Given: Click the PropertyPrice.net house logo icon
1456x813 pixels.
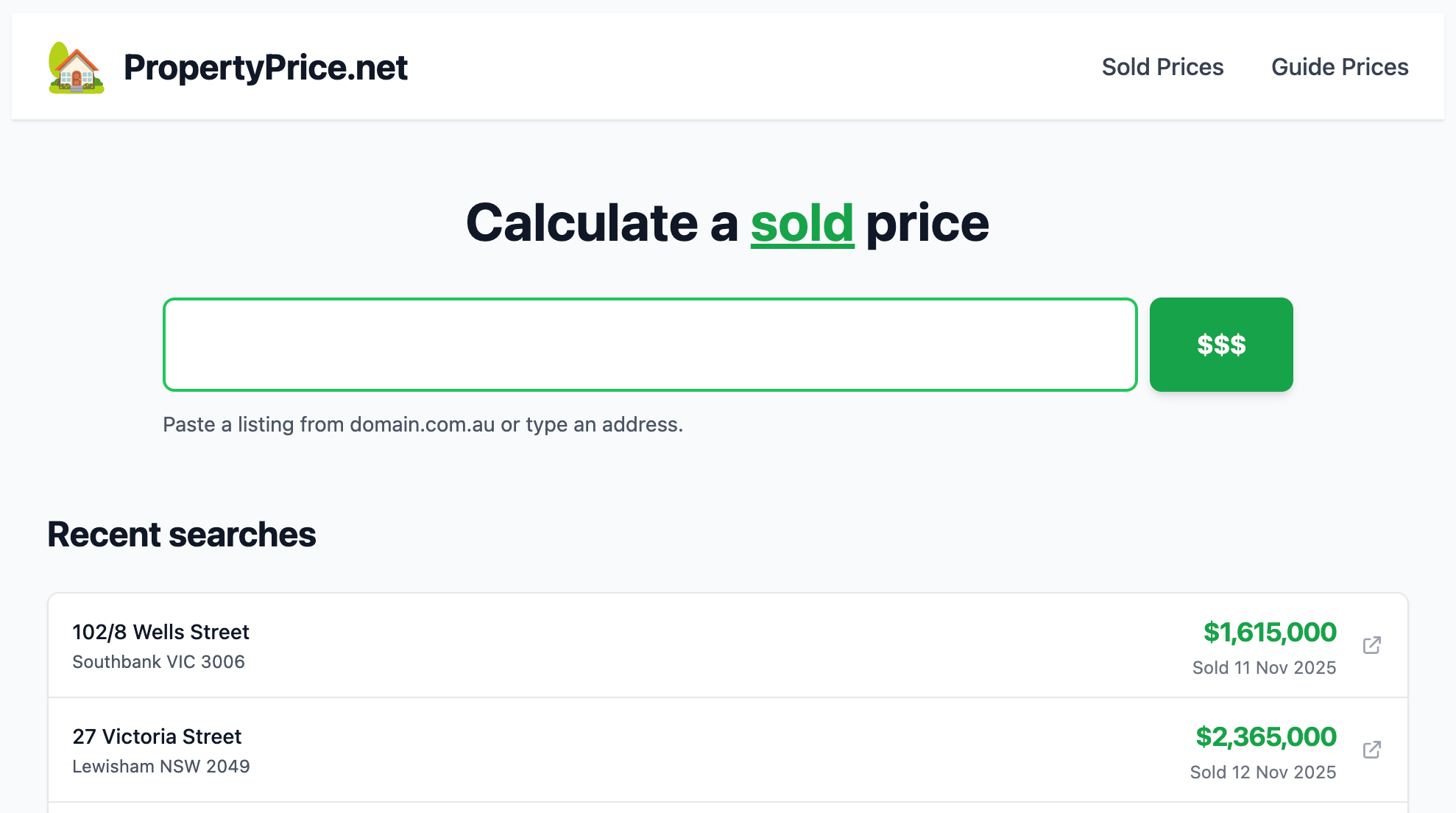Looking at the screenshot, I should 76,67.
